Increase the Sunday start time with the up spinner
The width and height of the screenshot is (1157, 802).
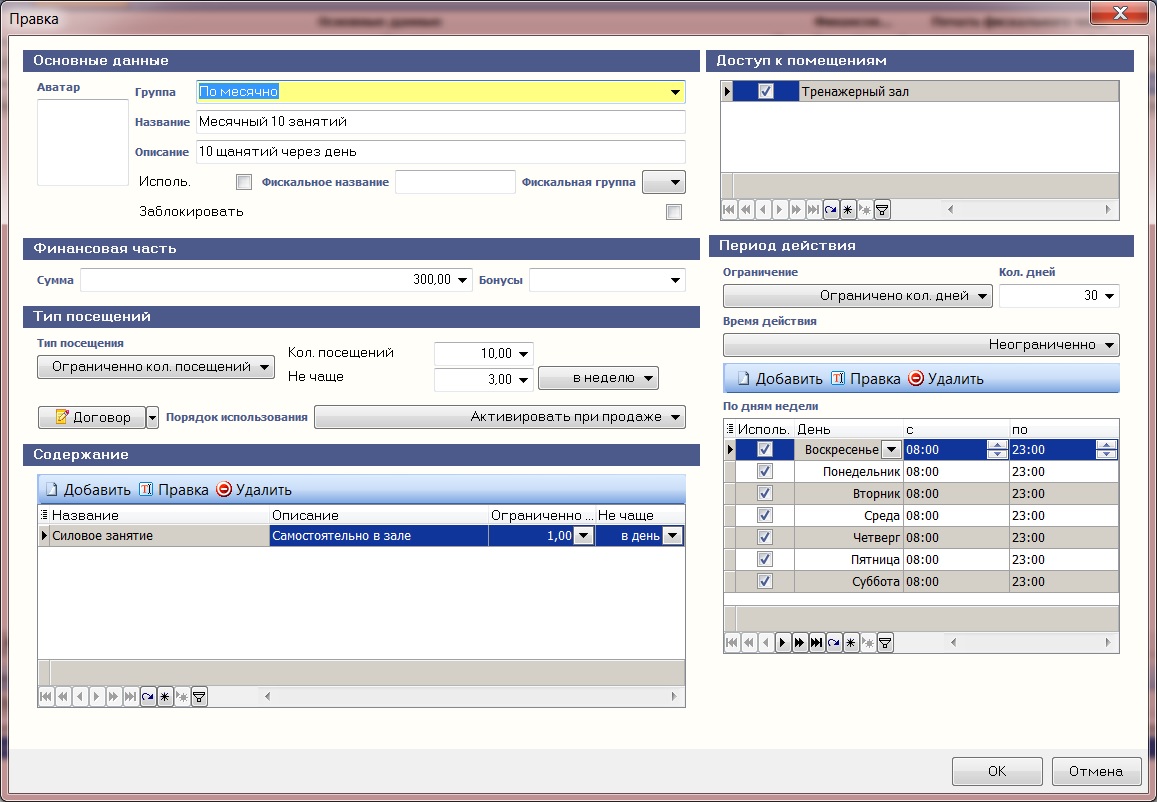tap(996, 445)
